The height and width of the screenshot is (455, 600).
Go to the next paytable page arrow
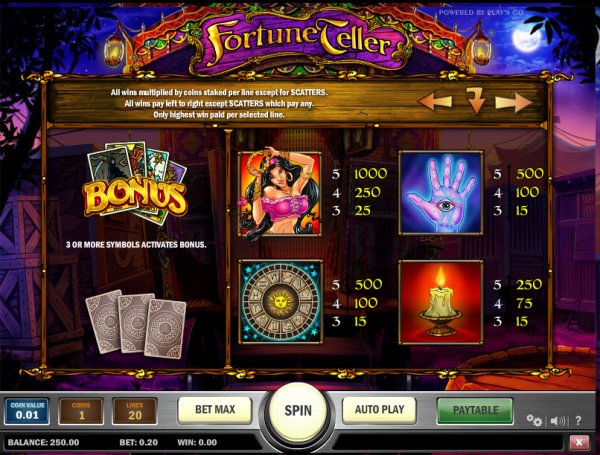514,102
